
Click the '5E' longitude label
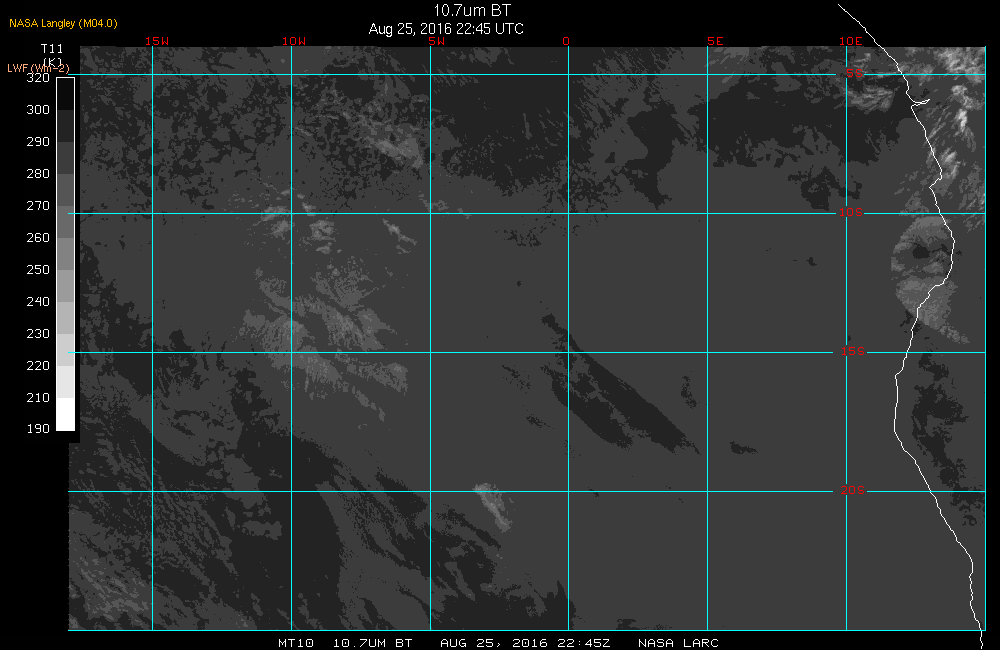pyautogui.click(x=716, y=41)
